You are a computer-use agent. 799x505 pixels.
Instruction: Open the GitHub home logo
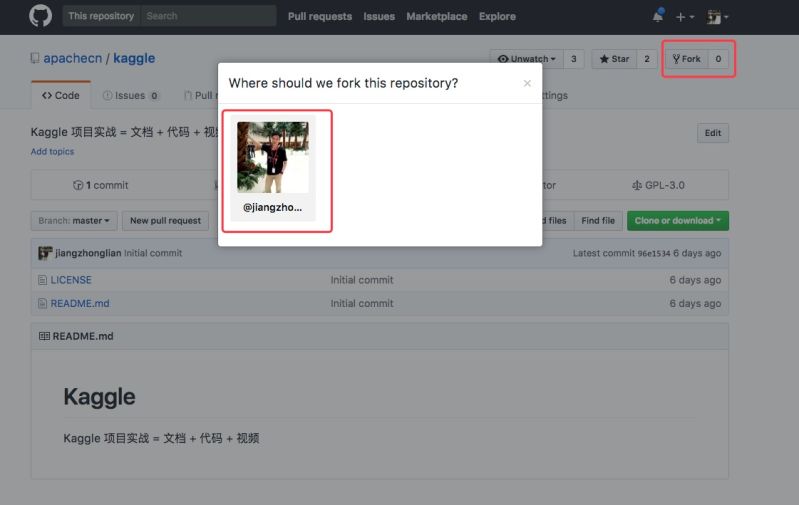point(40,16)
